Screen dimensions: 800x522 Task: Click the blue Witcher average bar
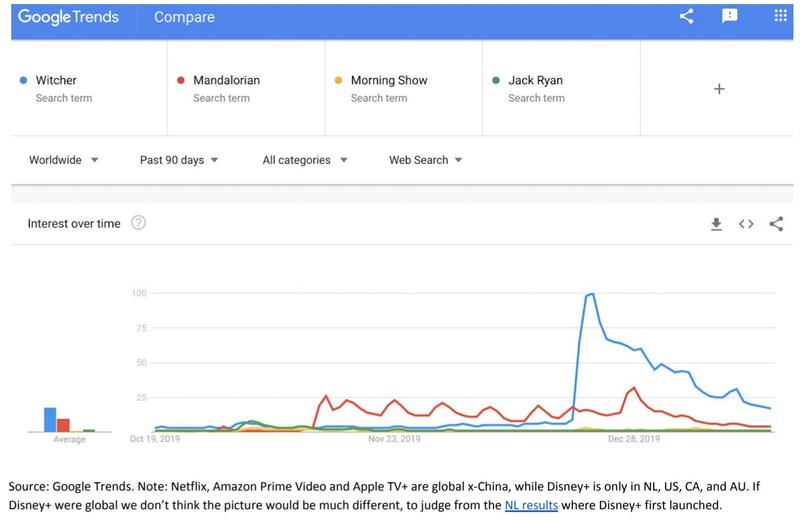tap(49, 419)
